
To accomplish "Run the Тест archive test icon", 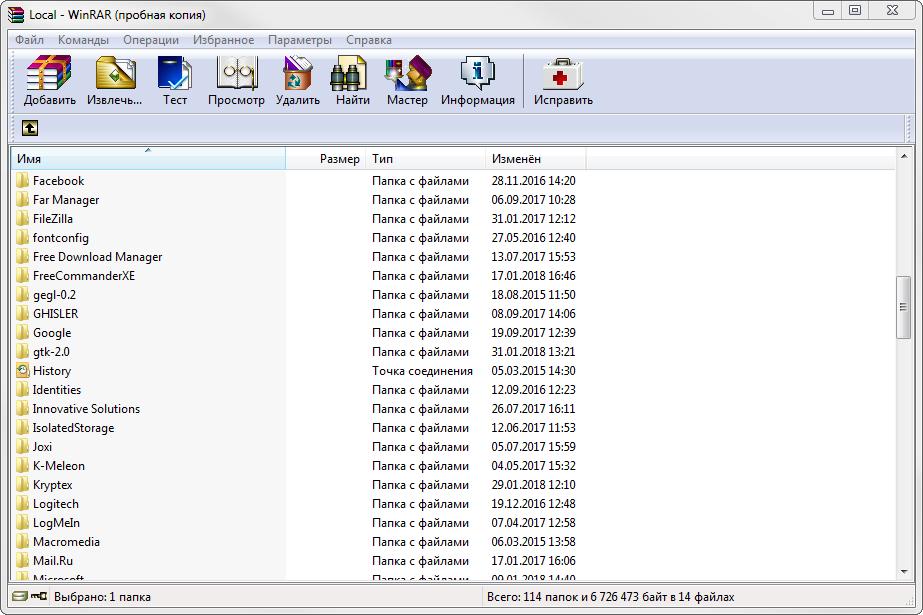I will tap(175, 74).
